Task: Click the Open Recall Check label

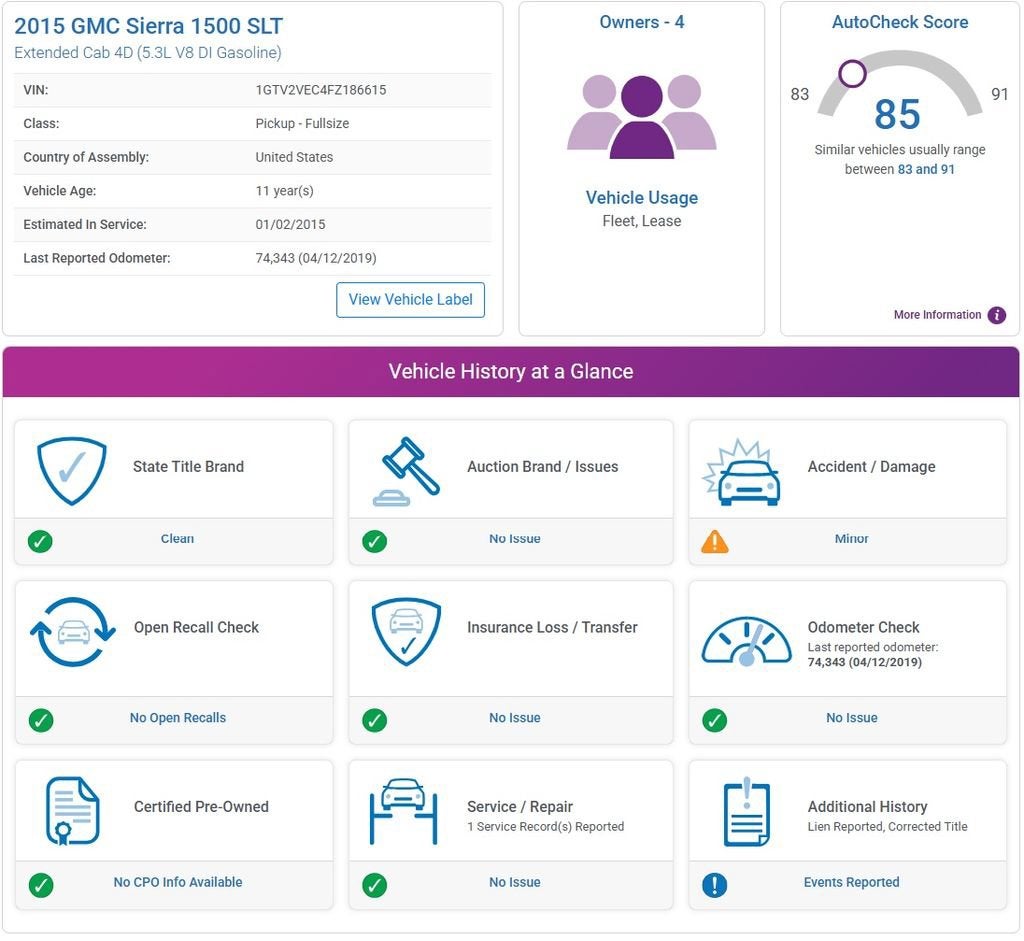Action: 196,628
